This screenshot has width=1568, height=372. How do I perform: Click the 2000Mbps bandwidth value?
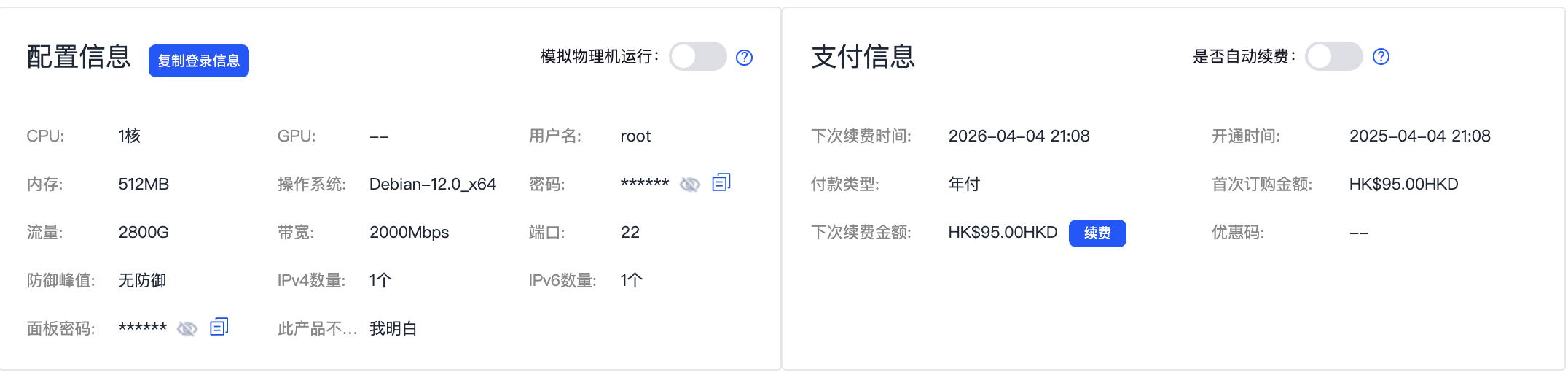tap(409, 232)
